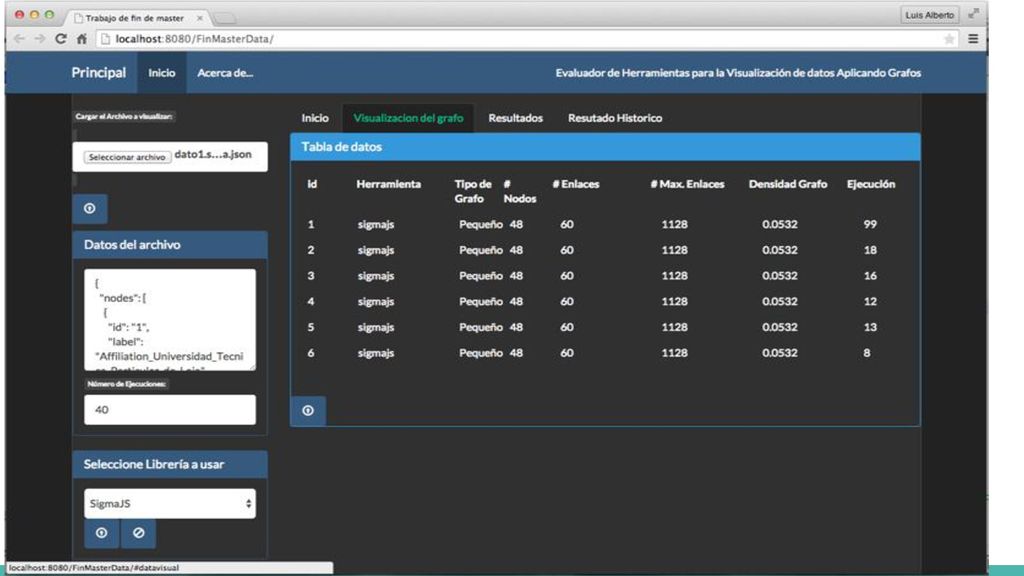The image size is (1024, 576).
Task: Click inside the Datos del archivo JSON text area
Action: point(170,319)
